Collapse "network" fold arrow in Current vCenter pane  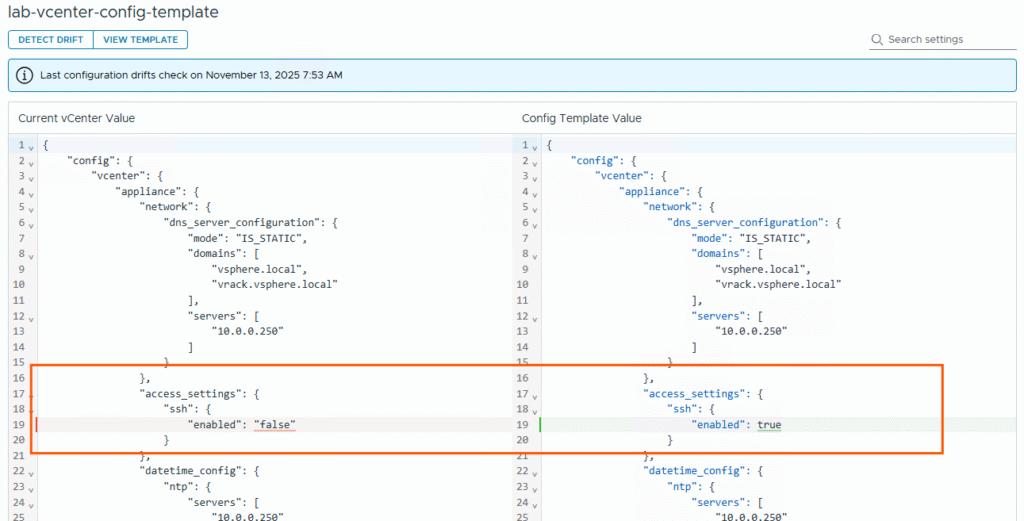pos(32,208)
